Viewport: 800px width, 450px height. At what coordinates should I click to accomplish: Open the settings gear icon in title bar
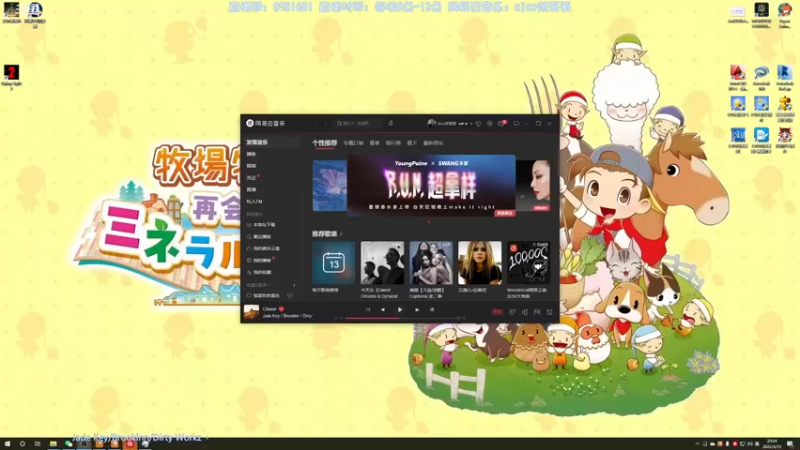coord(490,123)
